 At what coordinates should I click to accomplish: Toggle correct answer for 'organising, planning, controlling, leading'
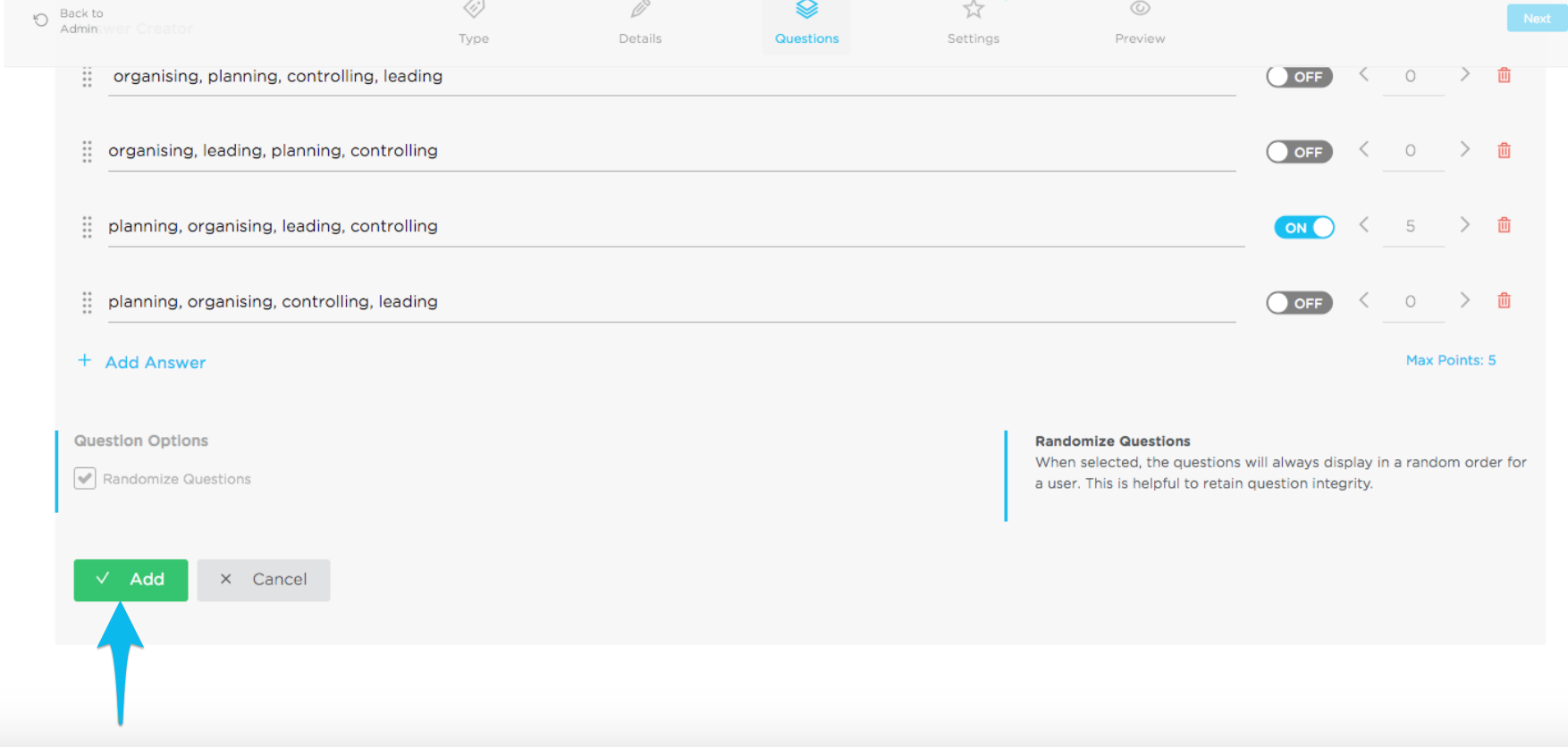pos(1299,77)
